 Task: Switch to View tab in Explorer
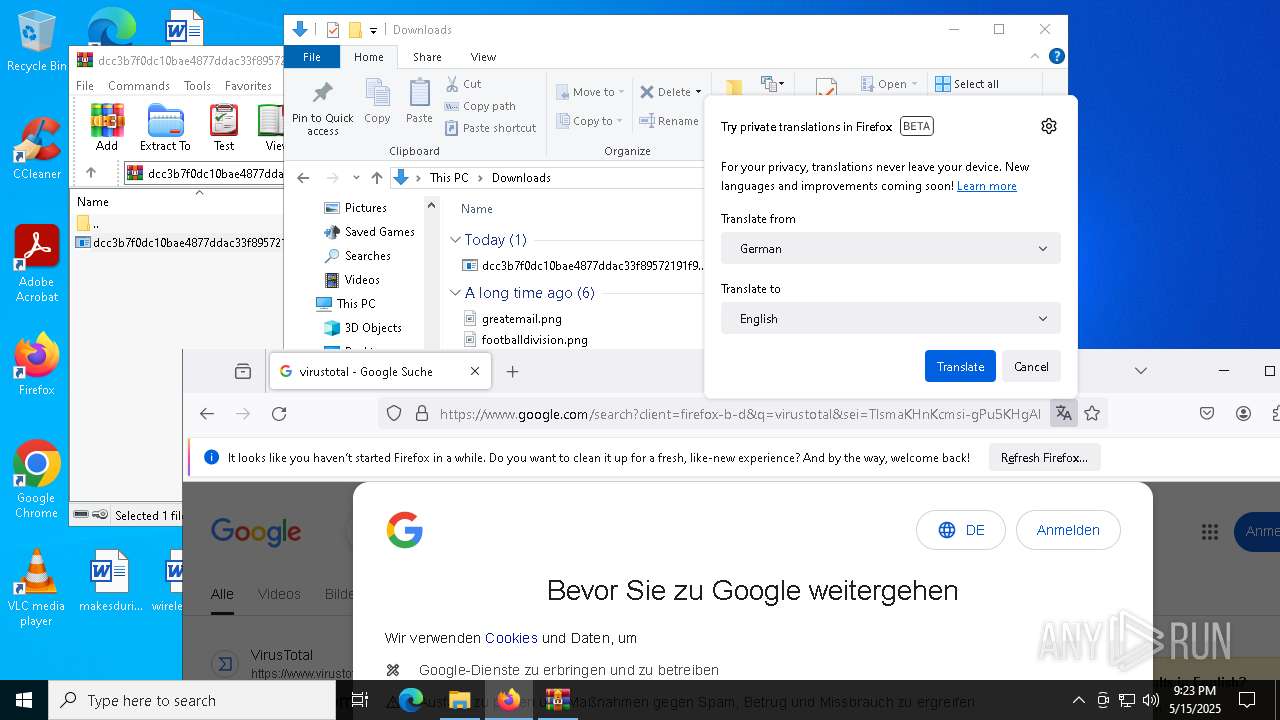(483, 57)
